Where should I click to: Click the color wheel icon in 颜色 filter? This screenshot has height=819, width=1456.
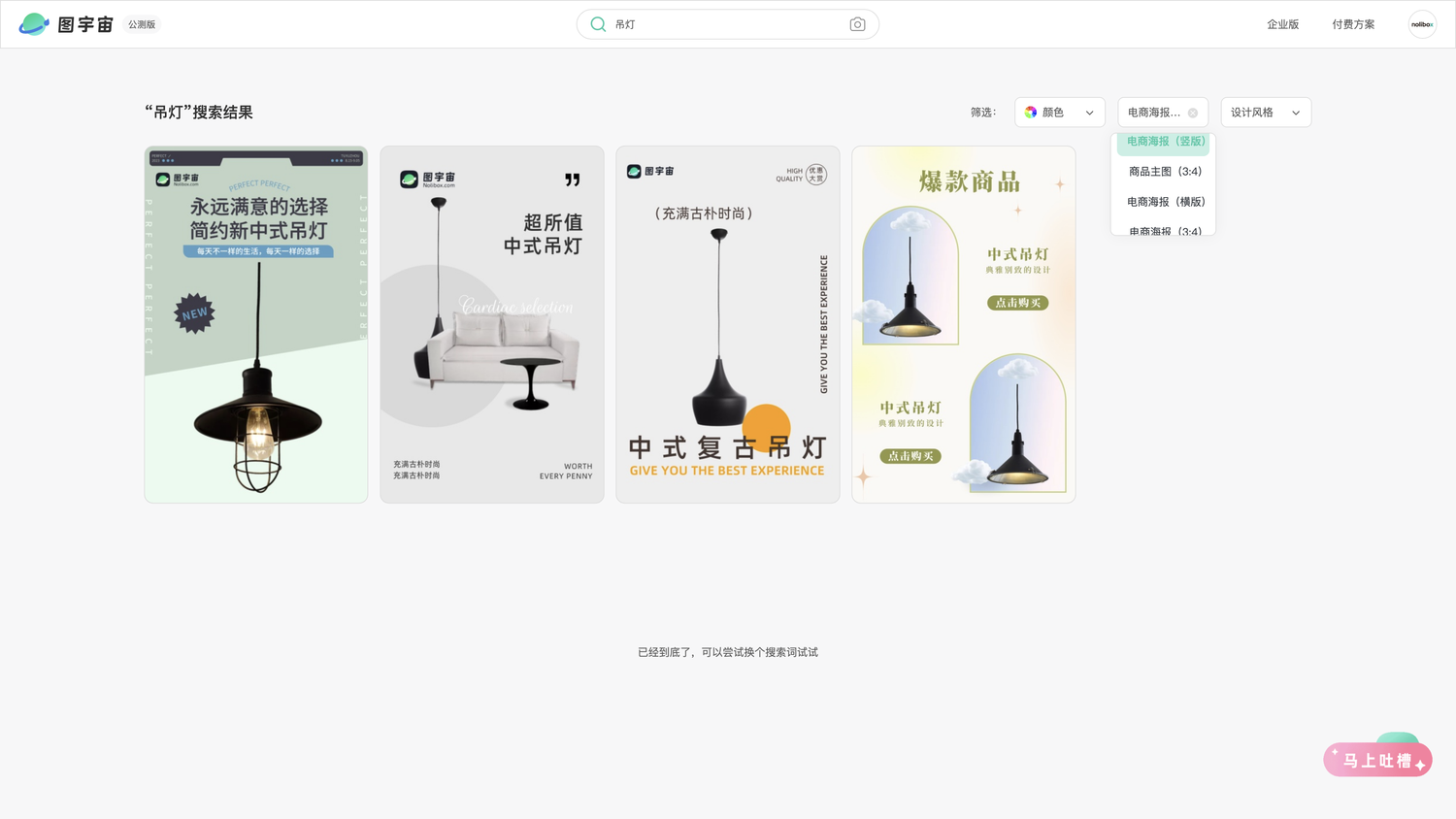tap(1031, 113)
